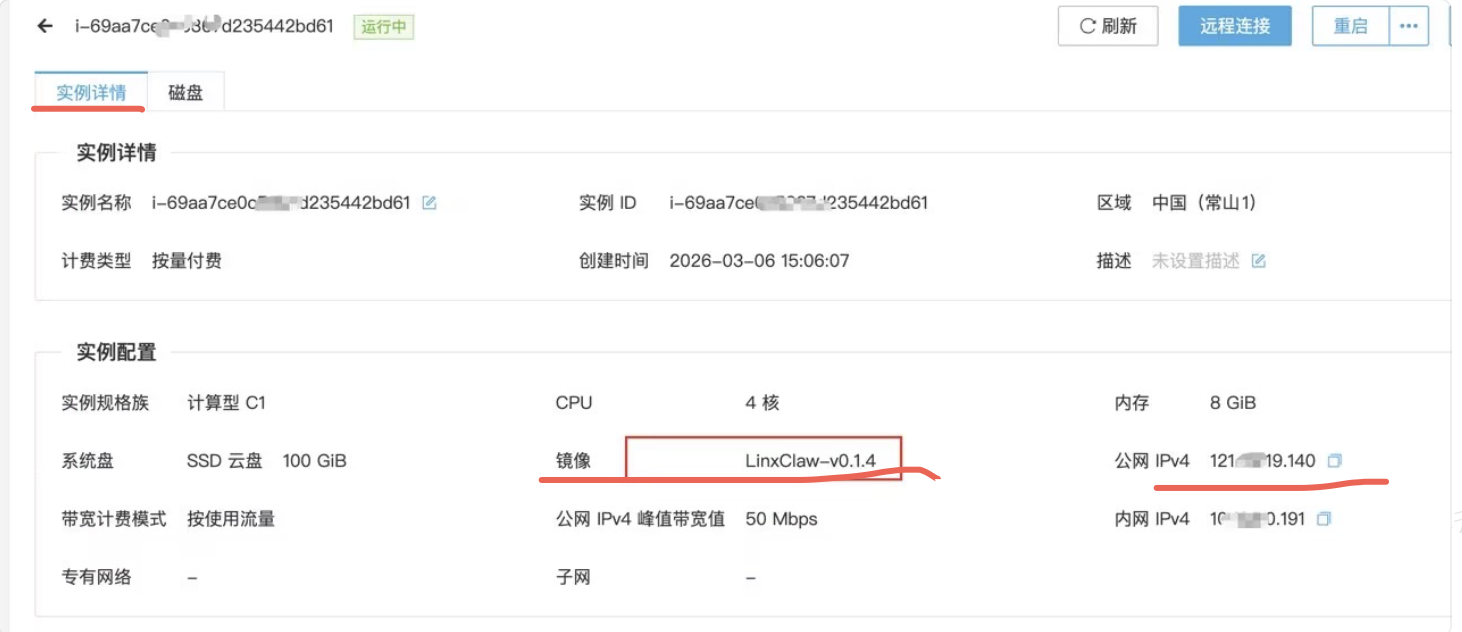Edit the description with pencil icon
This screenshot has width=1462, height=632.
[x=1259, y=261]
